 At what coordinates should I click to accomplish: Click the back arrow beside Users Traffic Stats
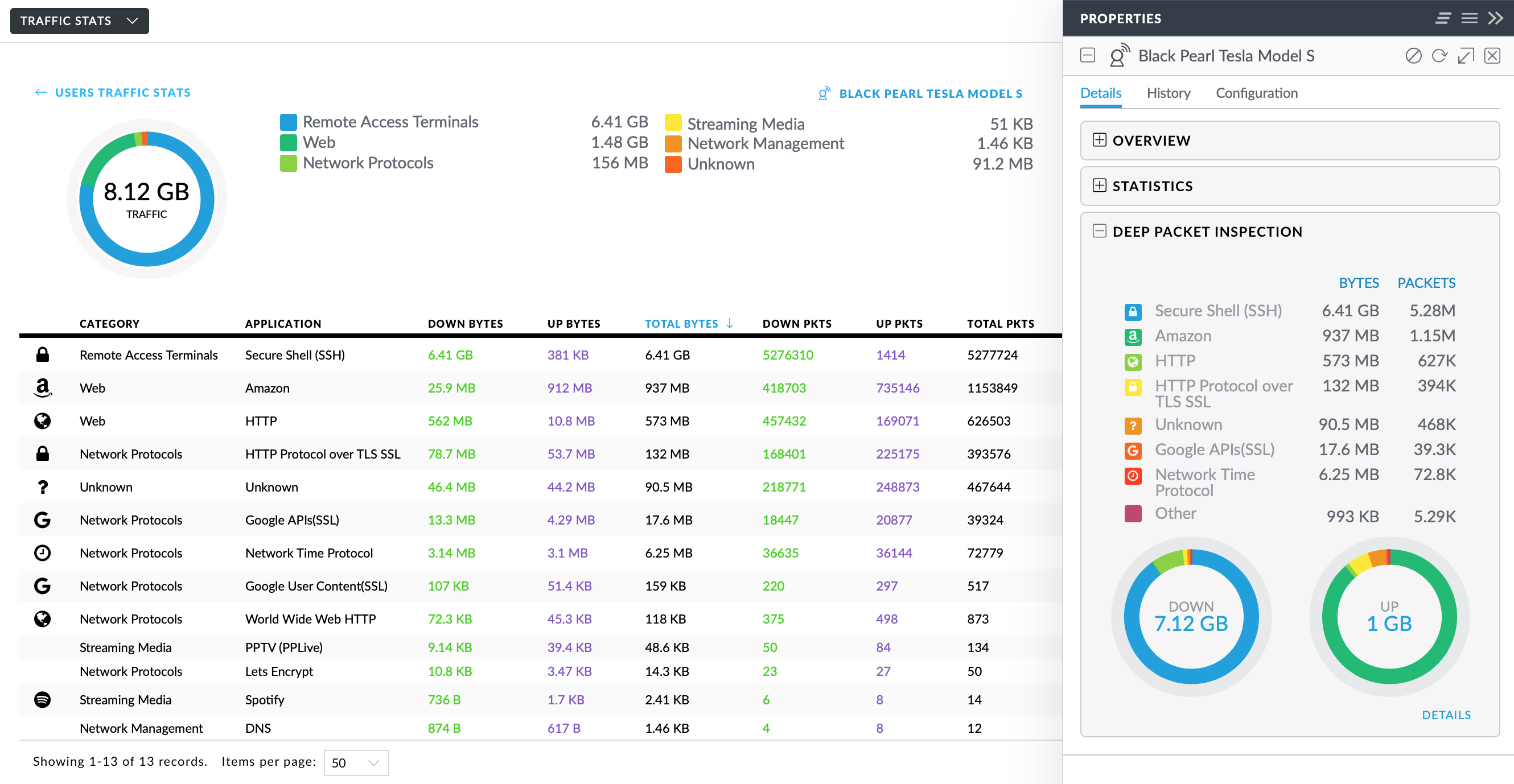tap(40, 92)
